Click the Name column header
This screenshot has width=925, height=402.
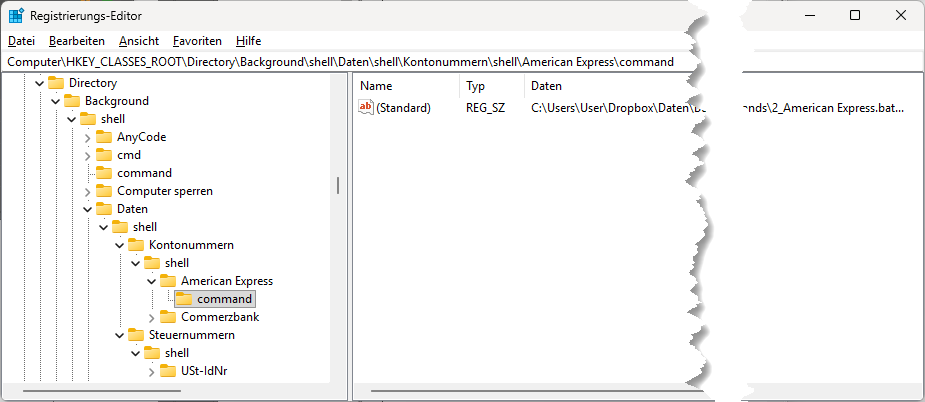pyautogui.click(x=376, y=86)
